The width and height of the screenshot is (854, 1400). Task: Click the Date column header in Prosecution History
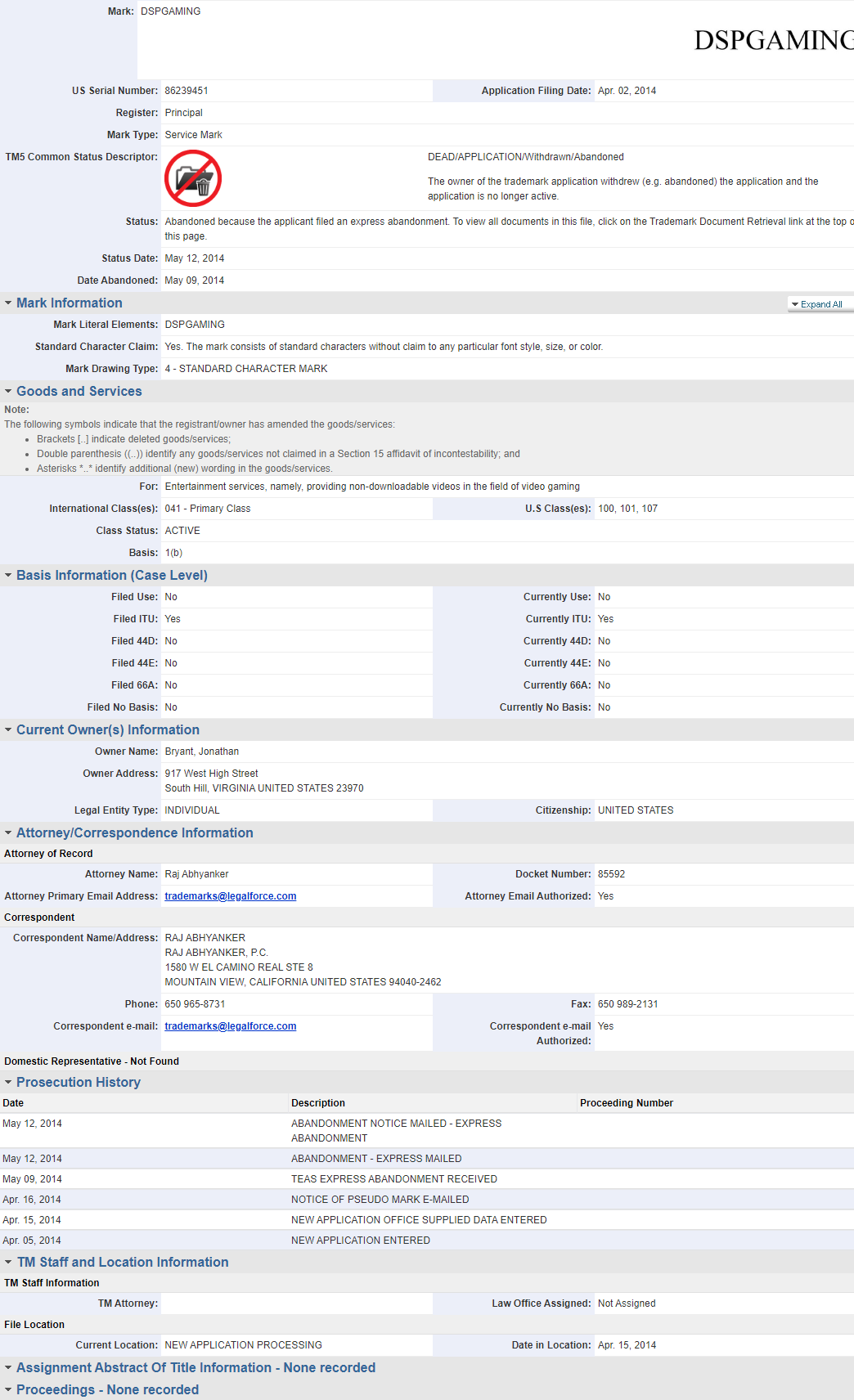point(13,1103)
